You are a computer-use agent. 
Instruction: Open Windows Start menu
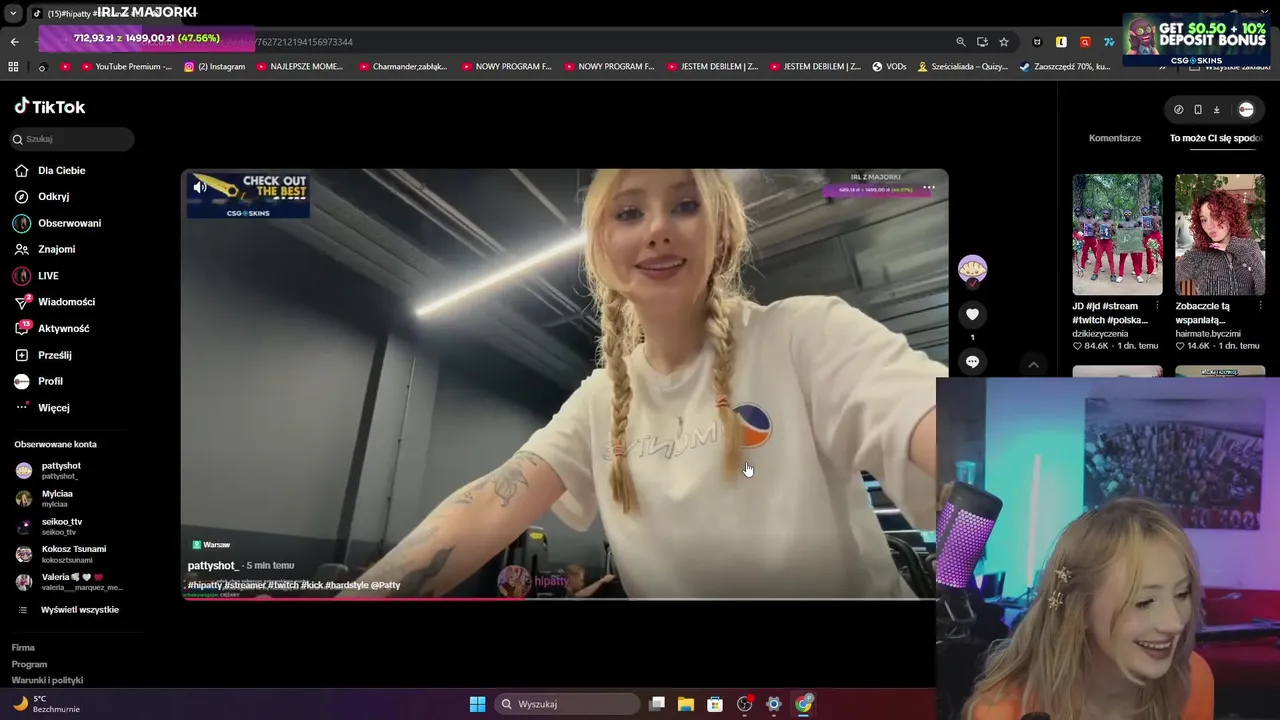pyautogui.click(x=478, y=704)
